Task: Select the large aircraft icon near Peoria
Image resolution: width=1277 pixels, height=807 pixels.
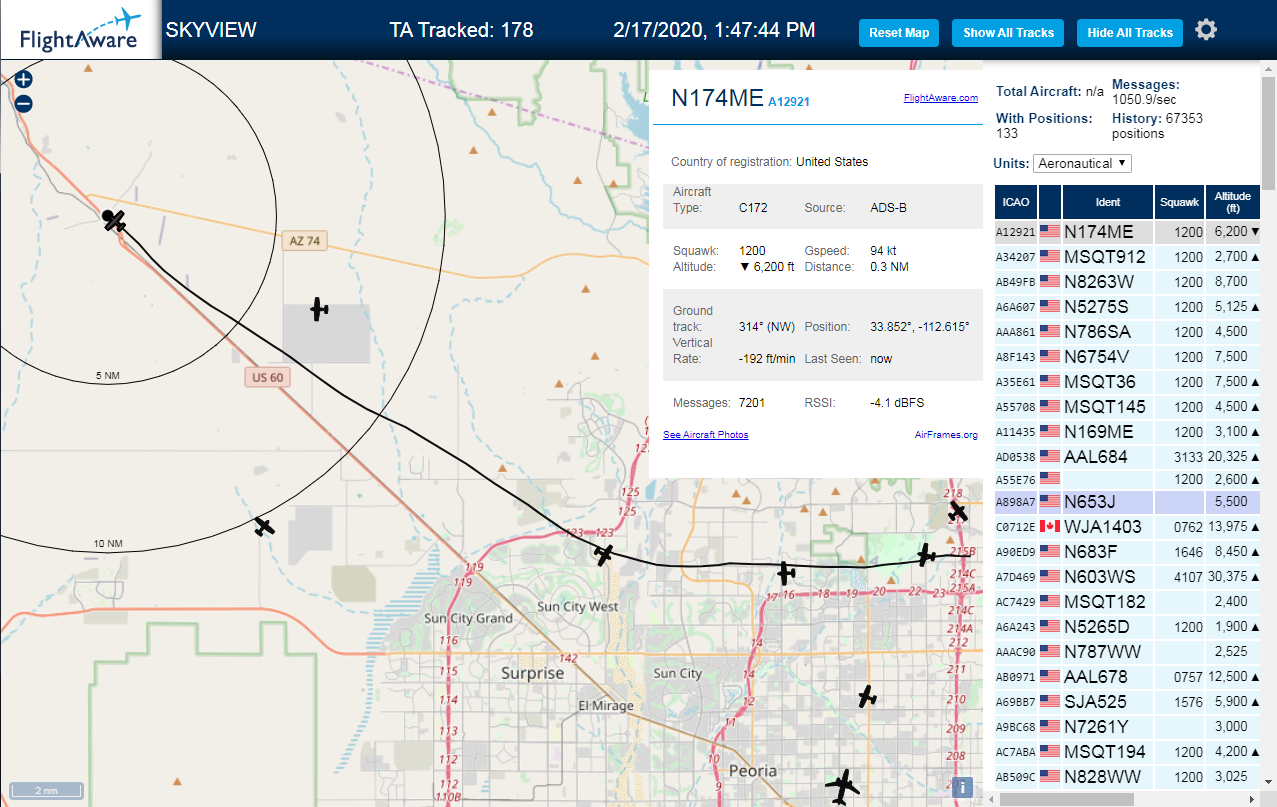Action: coord(843,787)
